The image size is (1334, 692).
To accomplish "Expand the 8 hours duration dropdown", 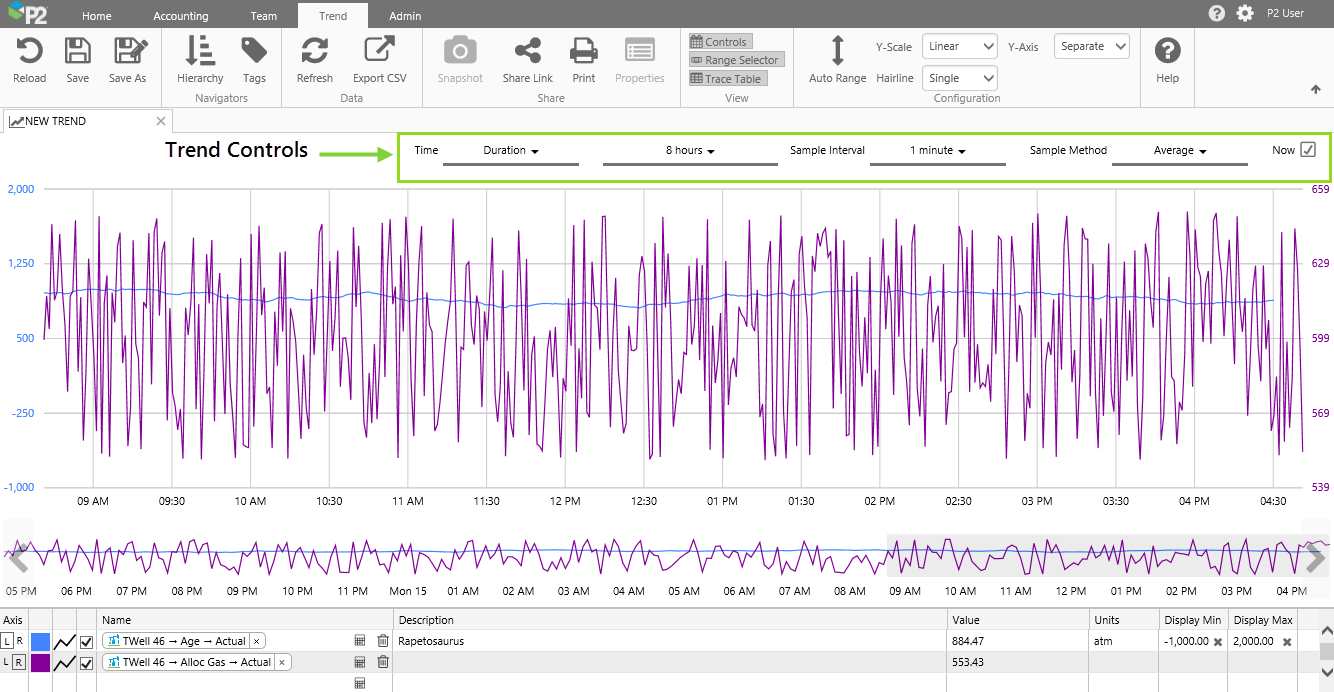I will 690,151.
